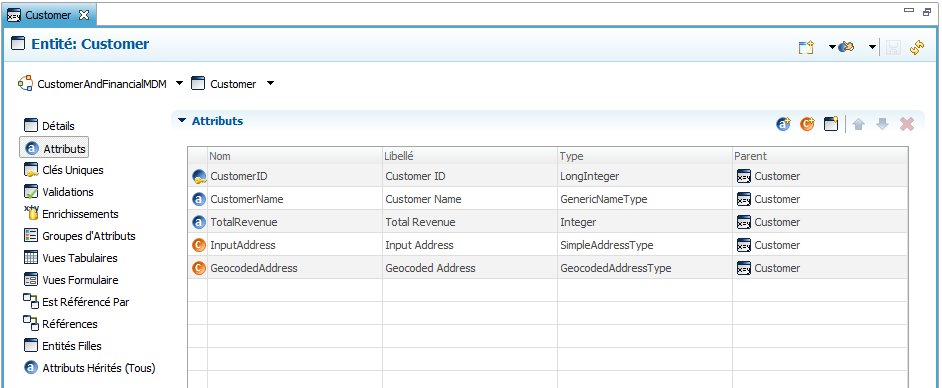Select the GeocodedAddress attribute row
This screenshot has width=942, height=388.
[548, 268]
